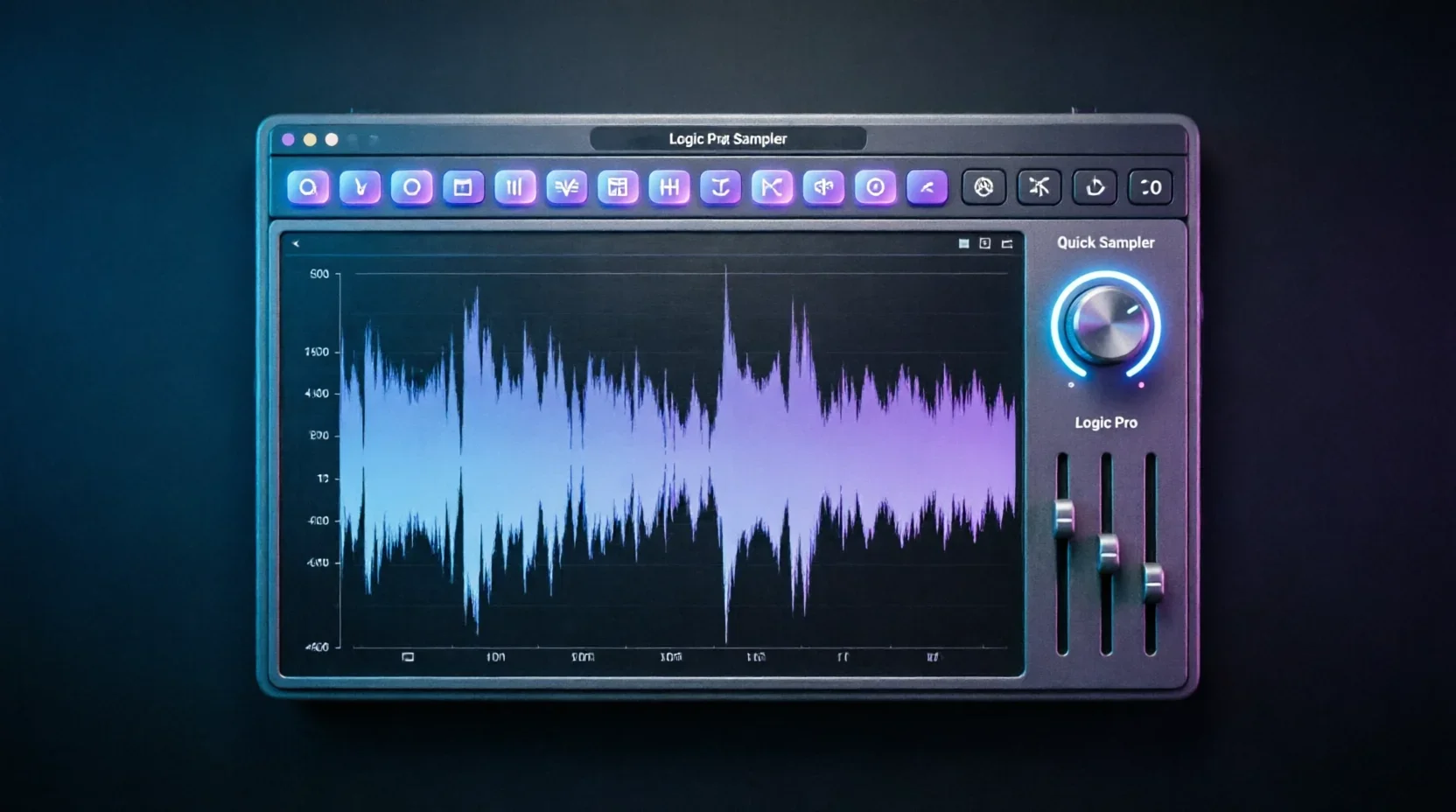Screen dimensions: 1456x812
Task: Click the outlined rectangle icon in display header
Action: 1007,244
